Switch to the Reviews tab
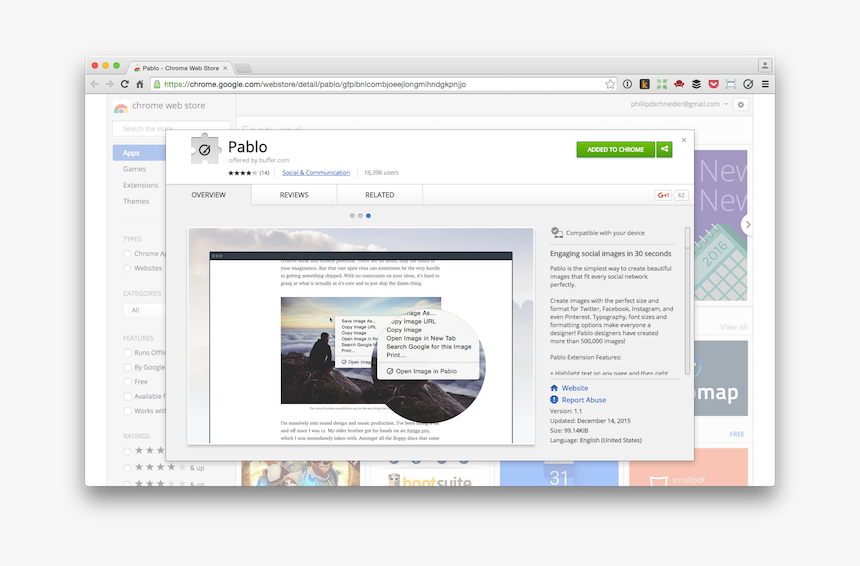The height and width of the screenshot is (566, 860). coord(294,195)
